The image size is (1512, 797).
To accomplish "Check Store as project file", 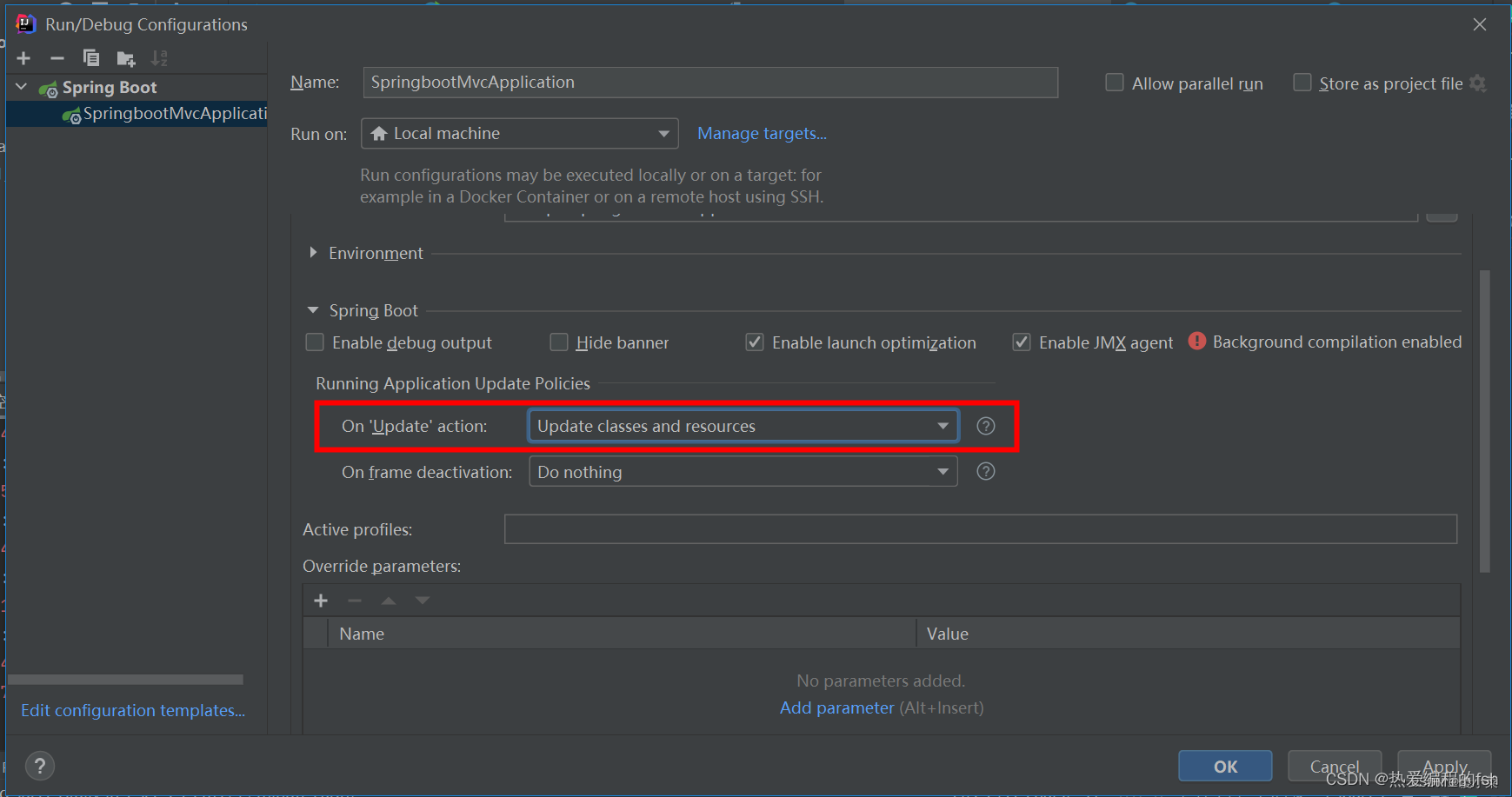I will (x=1302, y=83).
